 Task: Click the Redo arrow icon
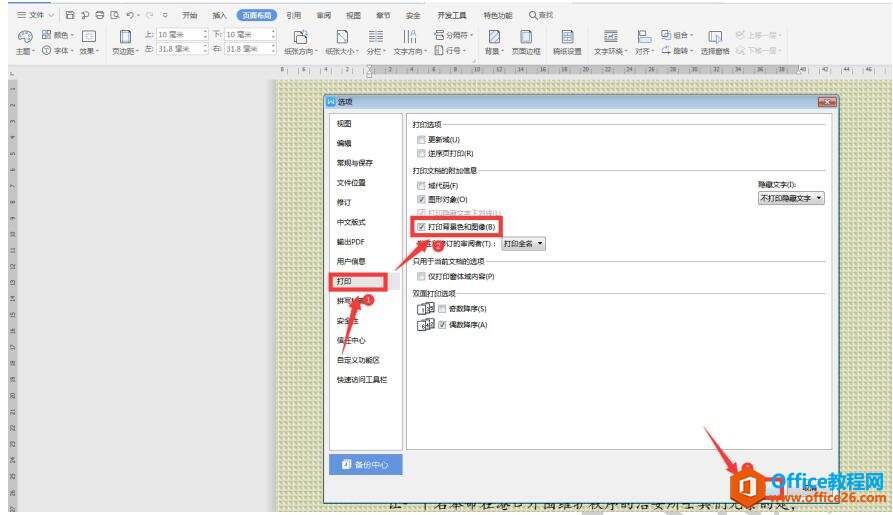tap(149, 15)
